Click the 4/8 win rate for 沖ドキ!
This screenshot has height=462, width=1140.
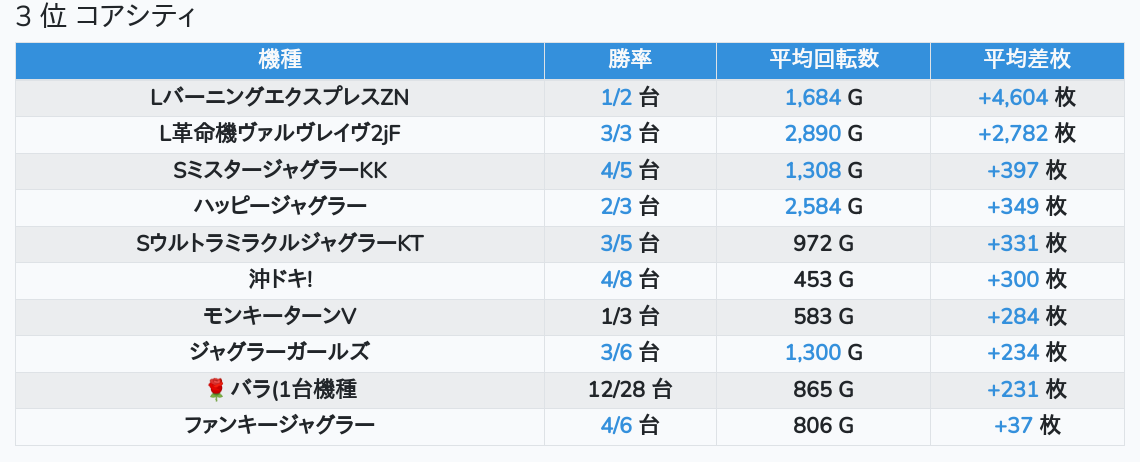pos(617,280)
